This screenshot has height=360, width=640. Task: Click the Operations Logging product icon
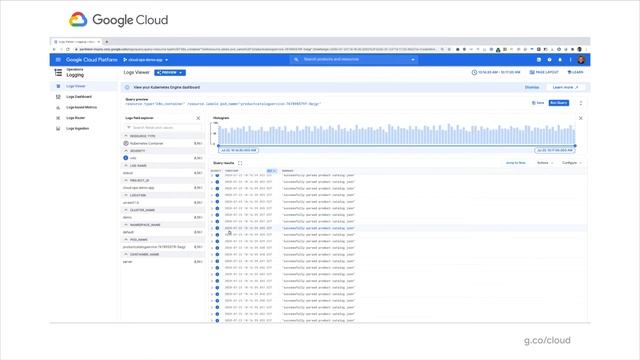point(58,72)
